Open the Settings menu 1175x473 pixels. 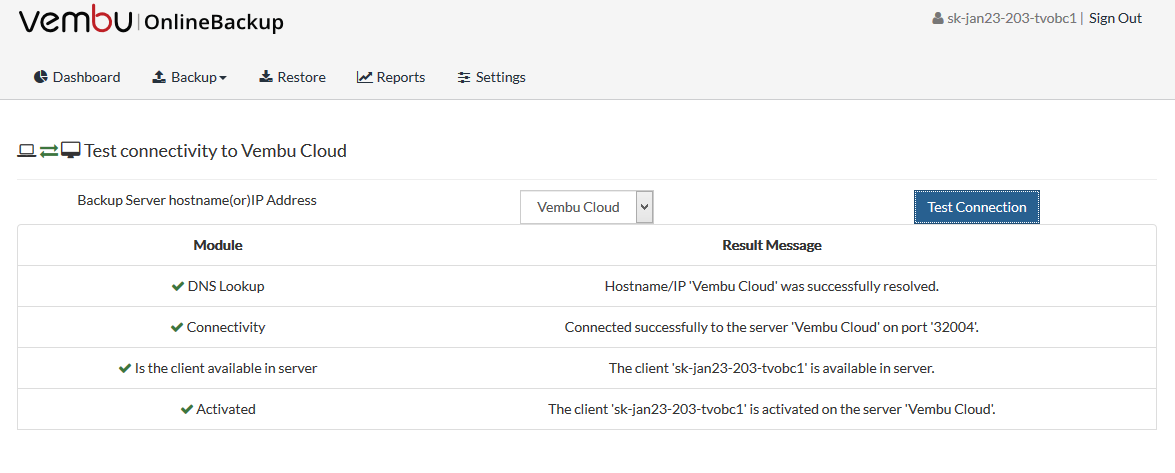(x=492, y=77)
